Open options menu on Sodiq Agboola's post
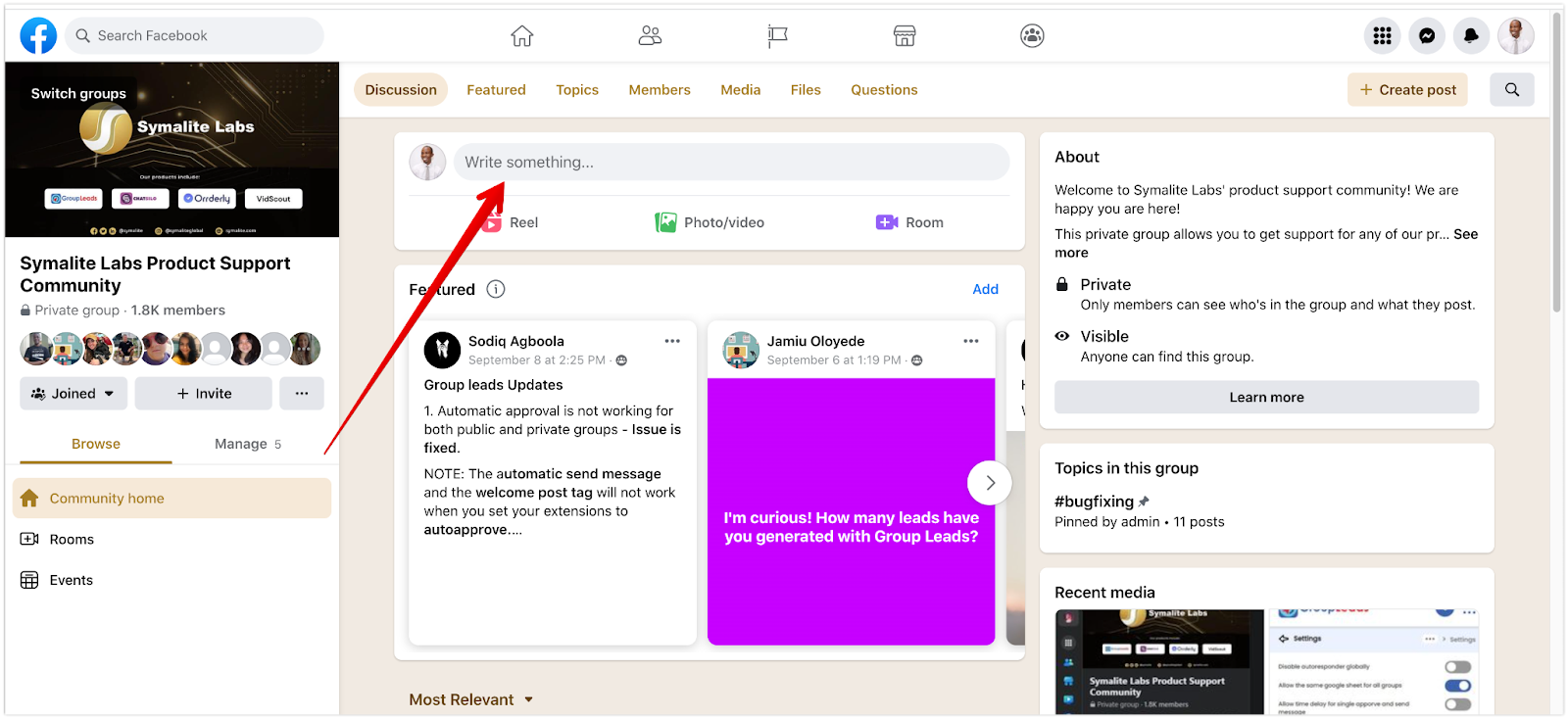1568x719 pixels. [672, 341]
